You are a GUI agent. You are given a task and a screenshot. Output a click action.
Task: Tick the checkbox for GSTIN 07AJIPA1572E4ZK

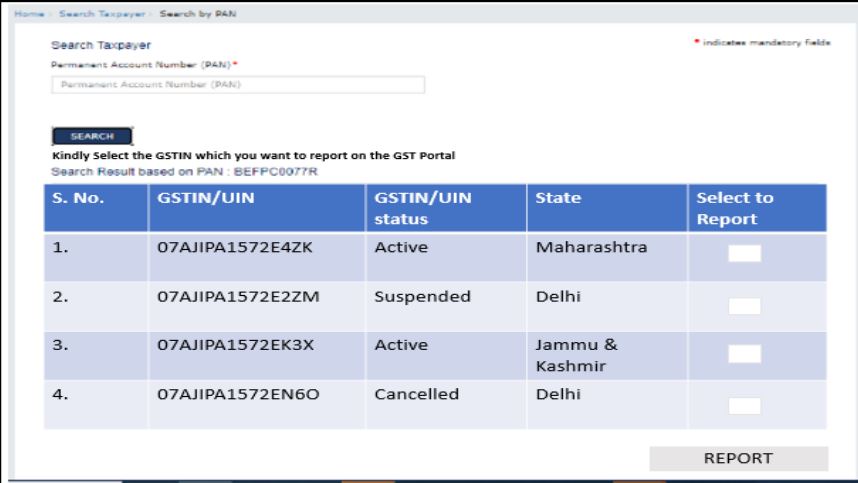coord(744,254)
